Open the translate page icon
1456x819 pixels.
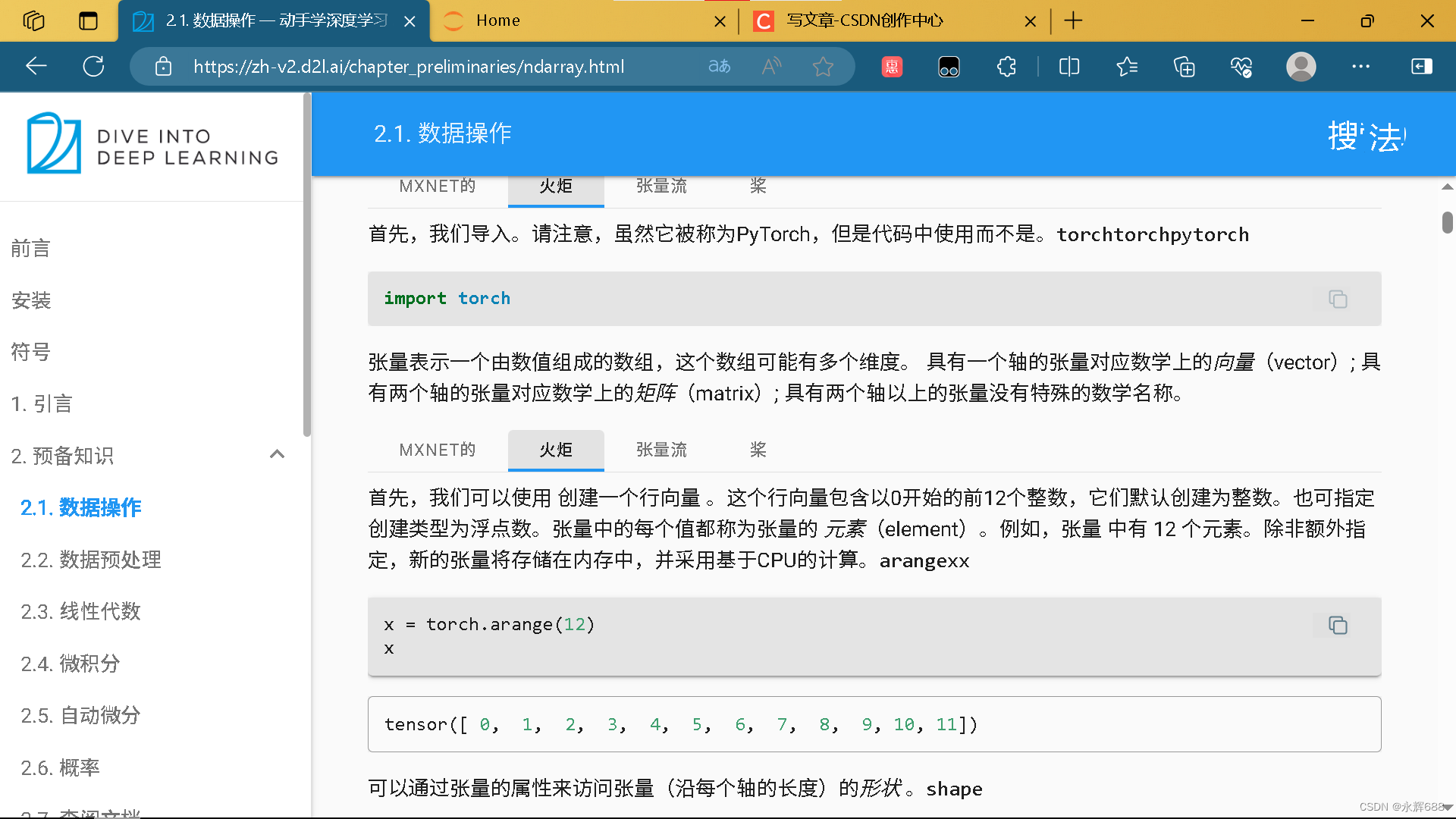click(x=719, y=67)
